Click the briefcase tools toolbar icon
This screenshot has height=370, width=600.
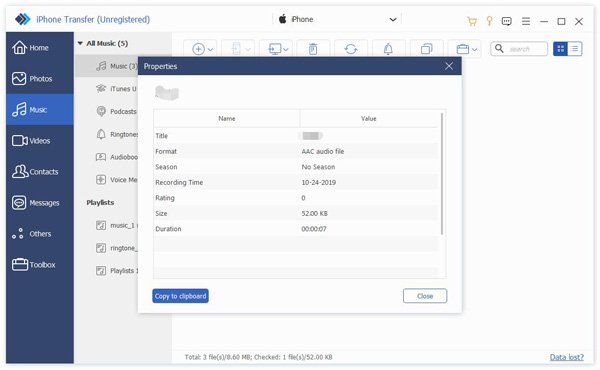(463, 49)
